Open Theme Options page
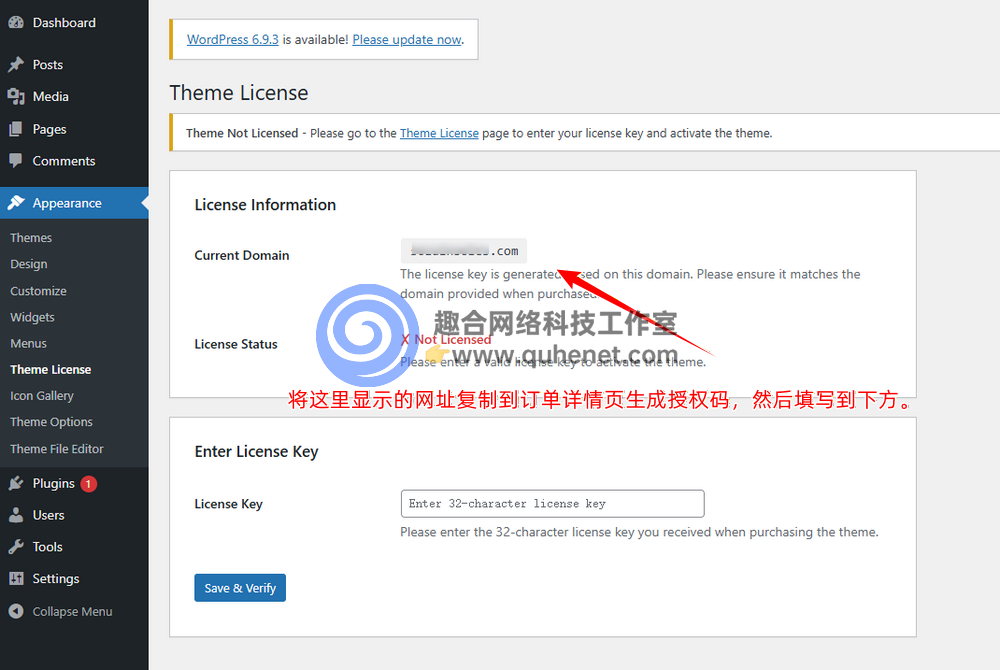 click(x=51, y=422)
